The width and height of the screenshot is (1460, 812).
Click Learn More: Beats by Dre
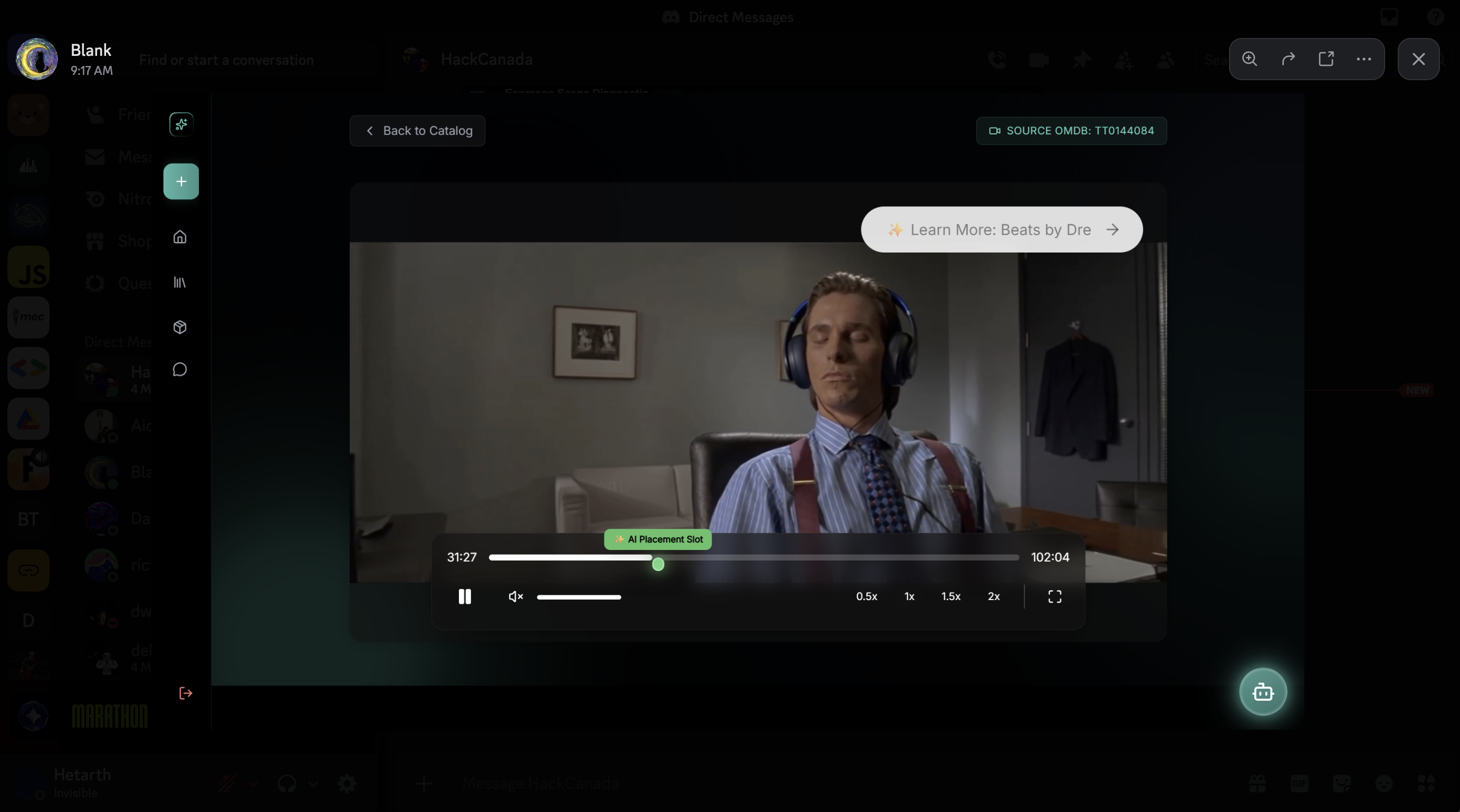(x=1002, y=229)
